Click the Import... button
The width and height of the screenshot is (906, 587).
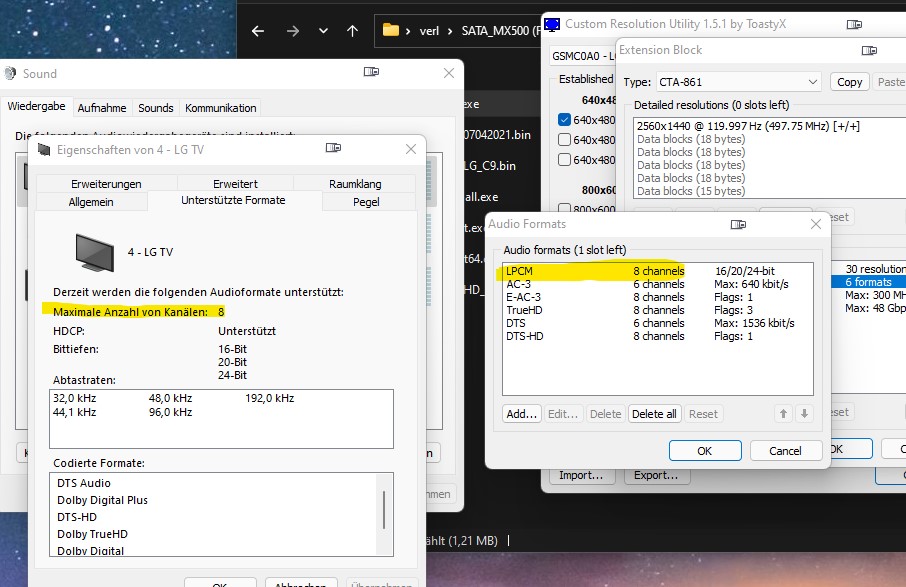pos(581,475)
